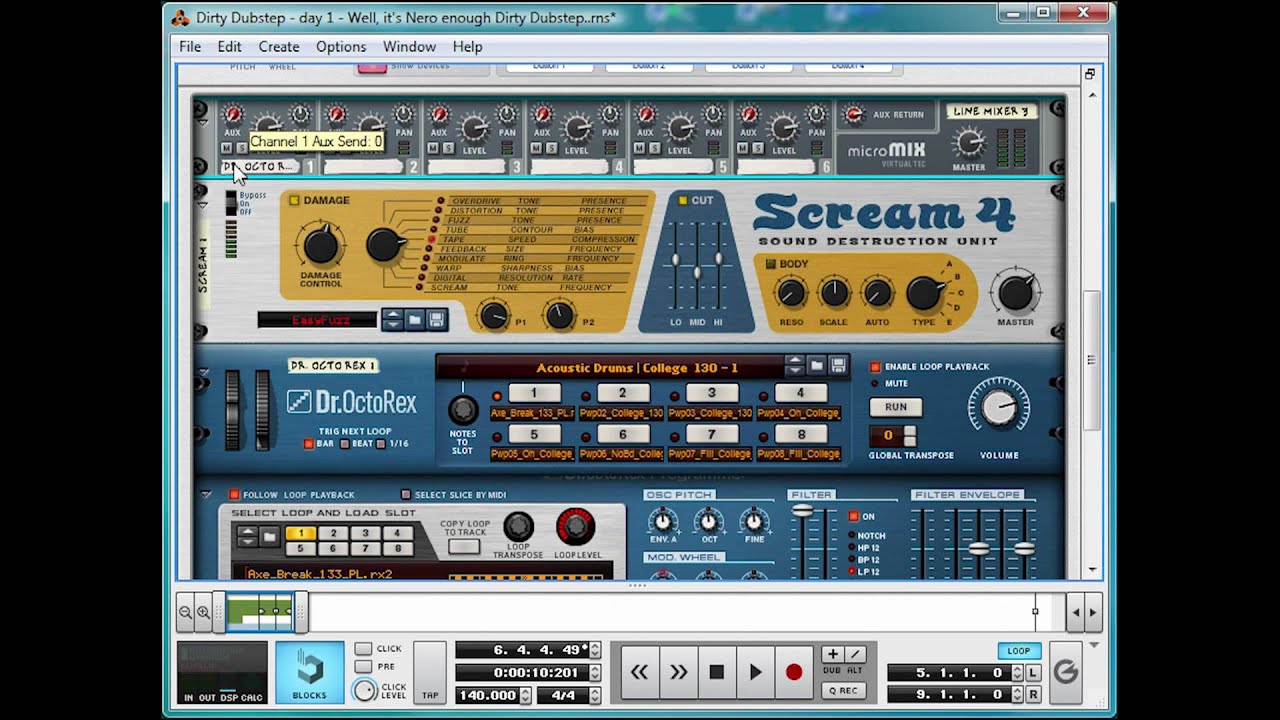Open the File menu

tap(190, 47)
